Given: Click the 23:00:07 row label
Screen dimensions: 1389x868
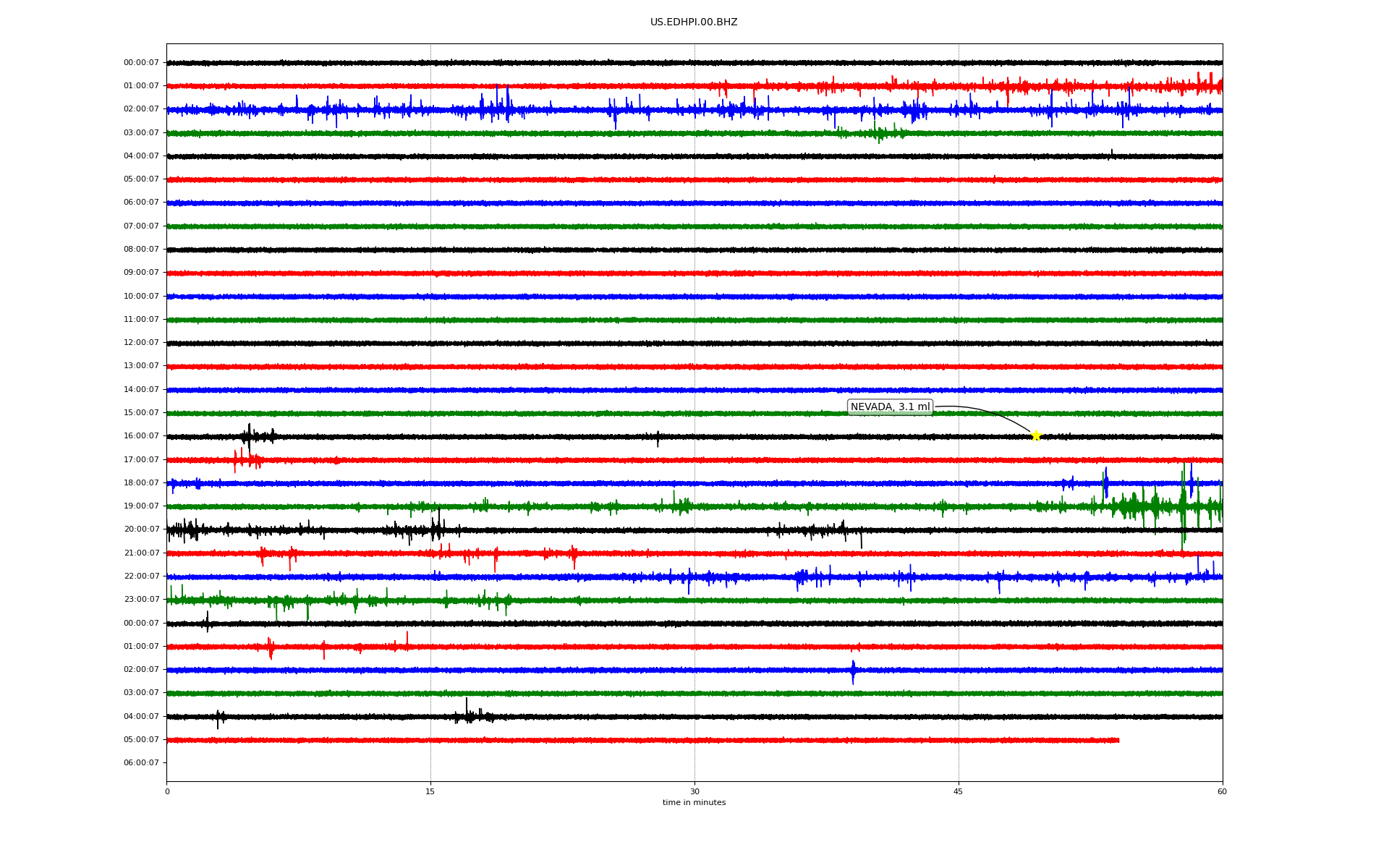Looking at the screenshot, I should click(141, 600).
